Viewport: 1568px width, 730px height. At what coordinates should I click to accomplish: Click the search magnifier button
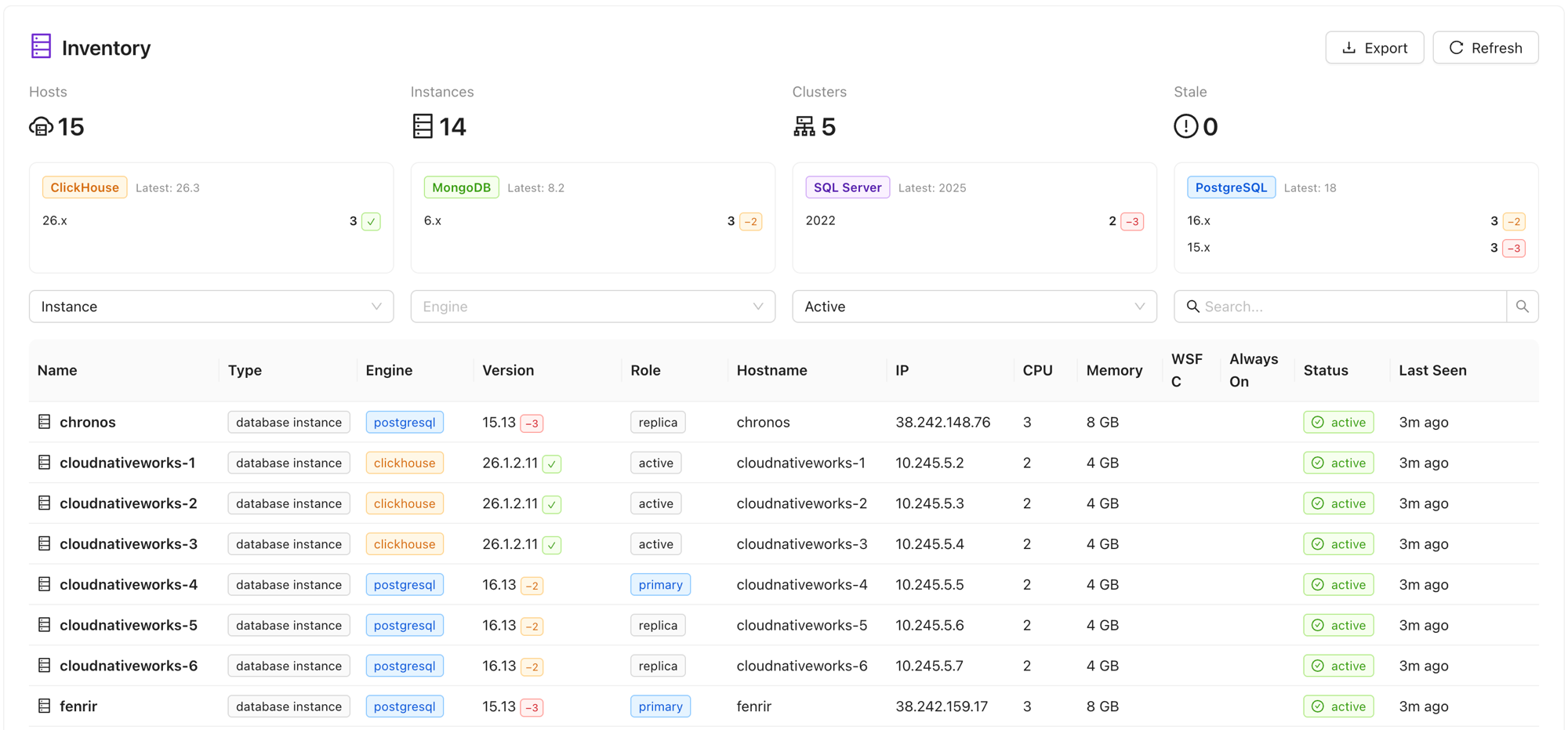point(1522,307)
